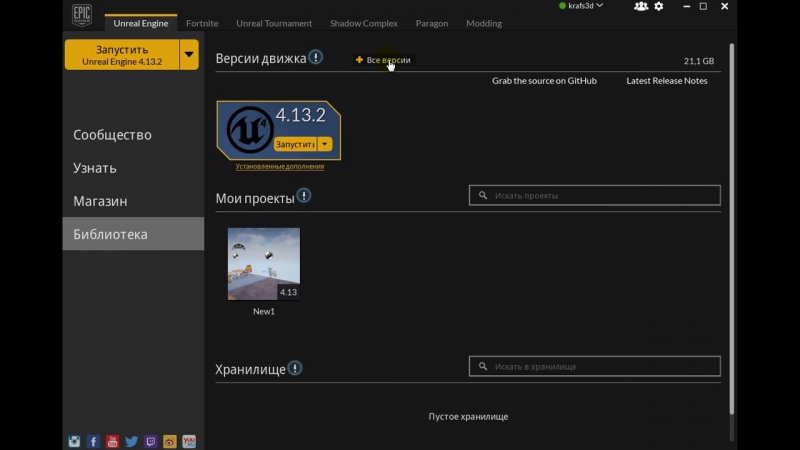
Task: Add engine version via Все версии
Action: click(x=383, y=60)
